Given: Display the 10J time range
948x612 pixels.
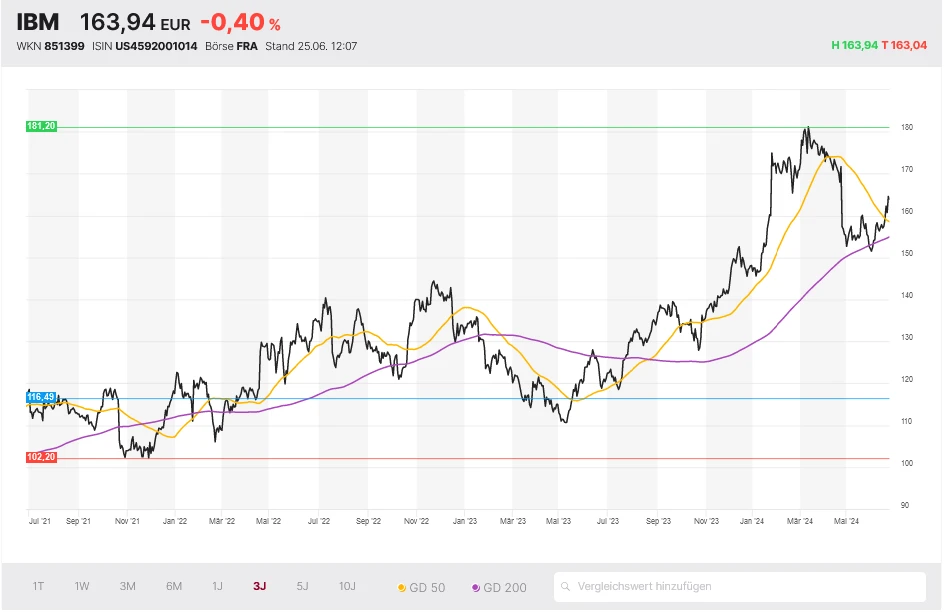Looking at the screenshot, I should (x=347, y=587).
